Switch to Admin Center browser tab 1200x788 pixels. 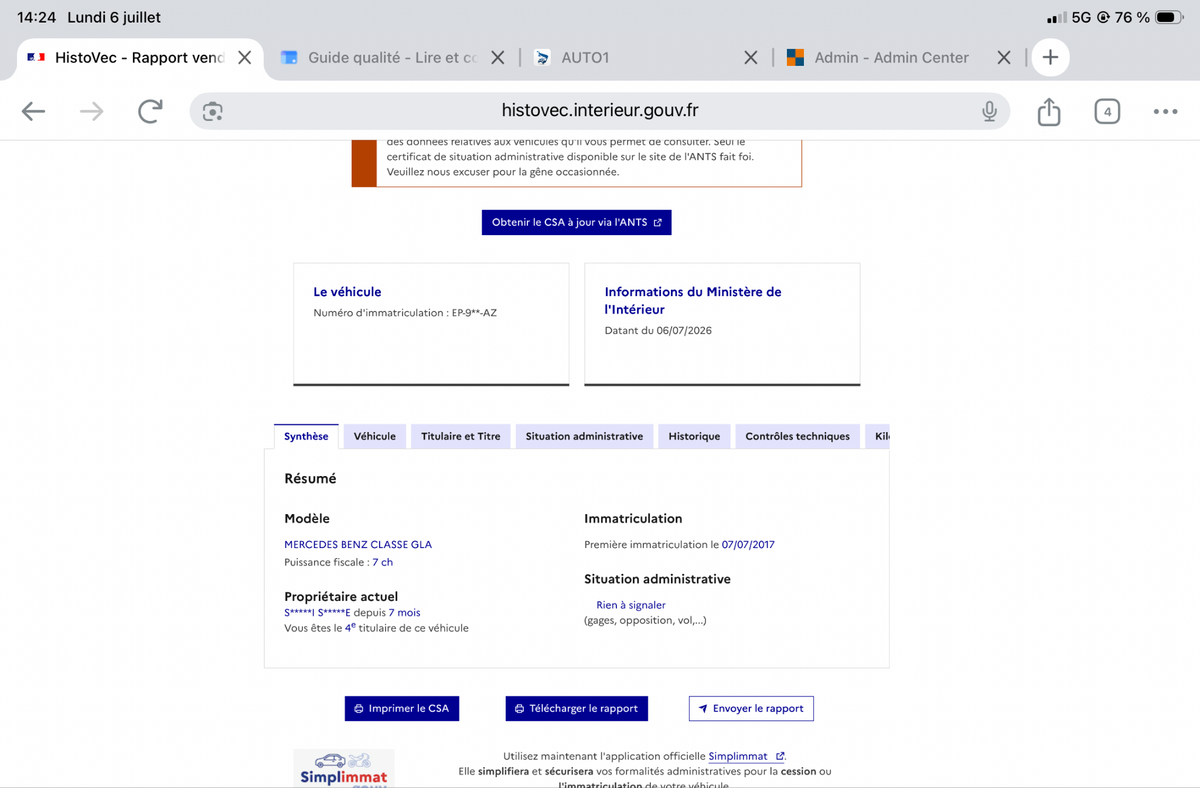(x=878, y=58)
